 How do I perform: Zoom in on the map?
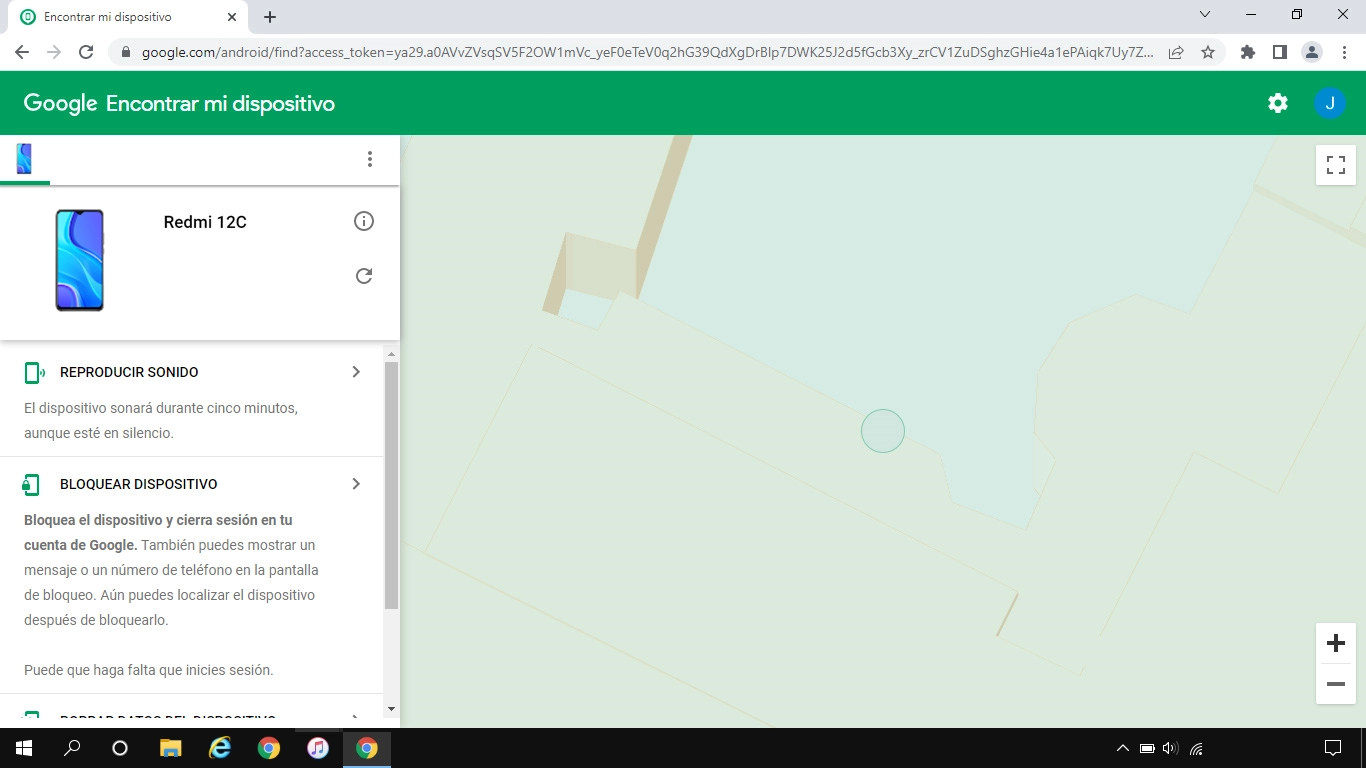(x=1335, y=643)
